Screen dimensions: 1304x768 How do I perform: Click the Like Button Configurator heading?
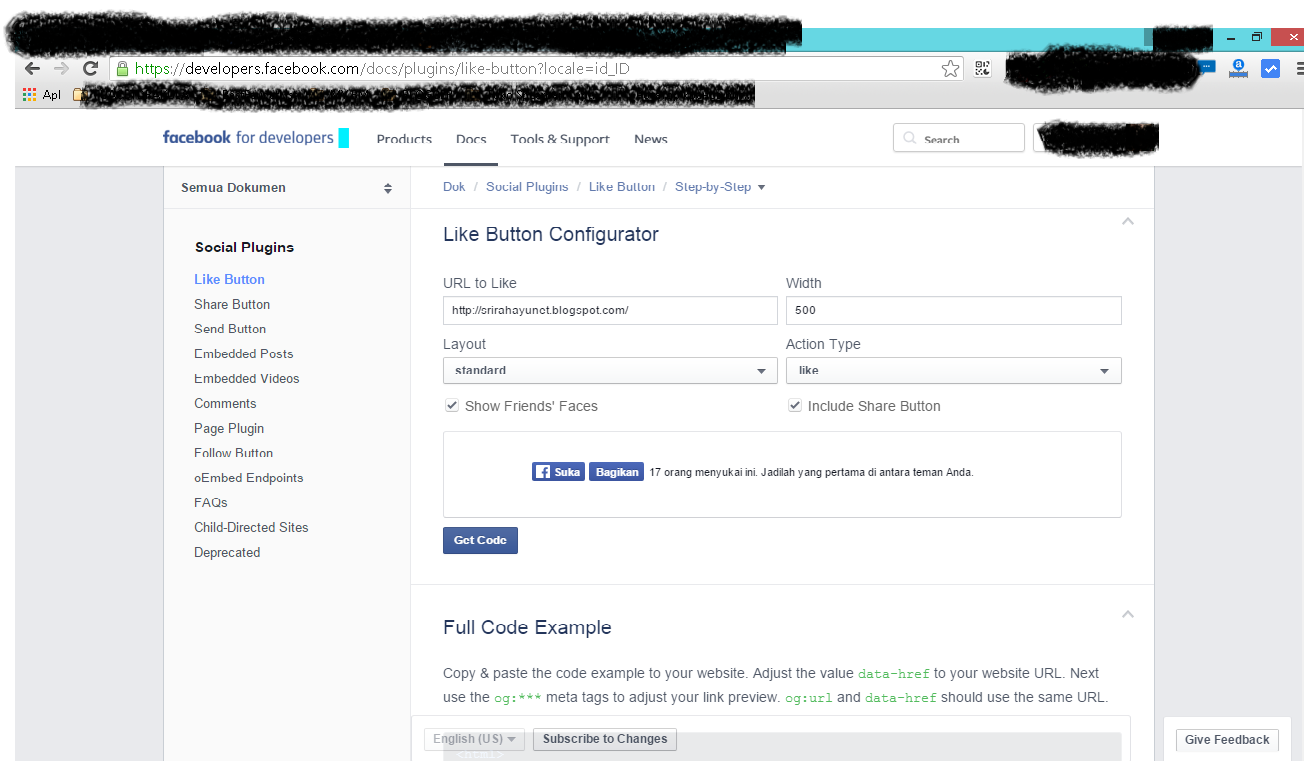pyautogui.click(x=551, y=235)
